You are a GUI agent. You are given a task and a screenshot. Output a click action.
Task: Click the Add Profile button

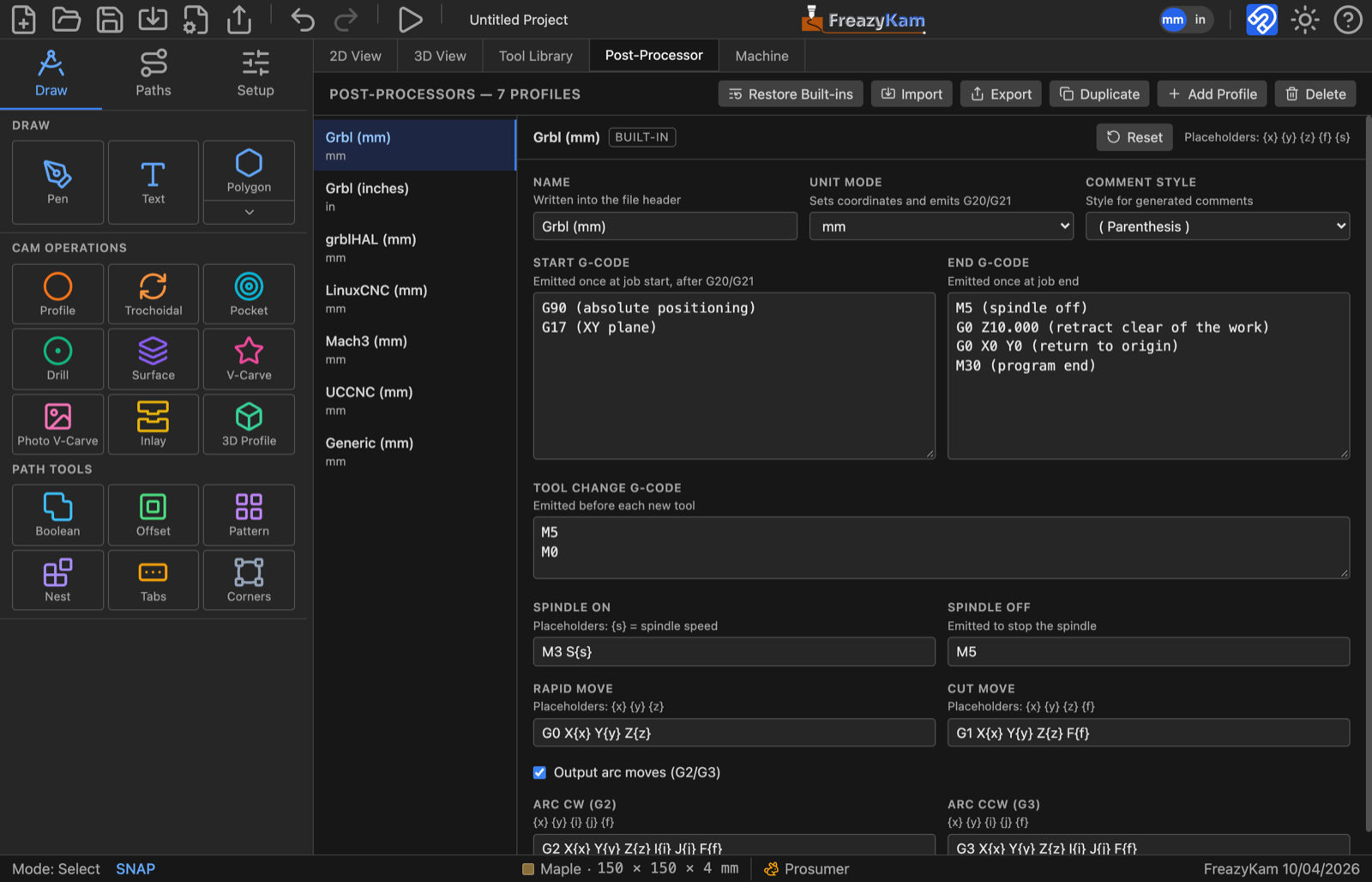1213,94
